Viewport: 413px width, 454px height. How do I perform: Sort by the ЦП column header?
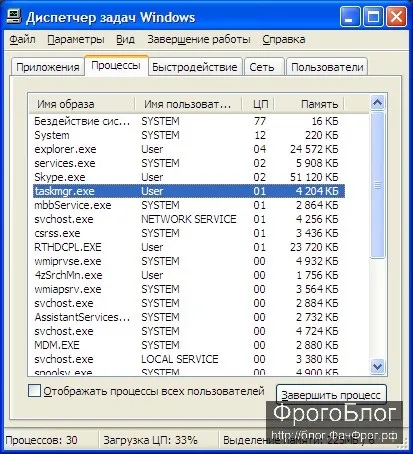pyautogui.click(x=258, y=104)
